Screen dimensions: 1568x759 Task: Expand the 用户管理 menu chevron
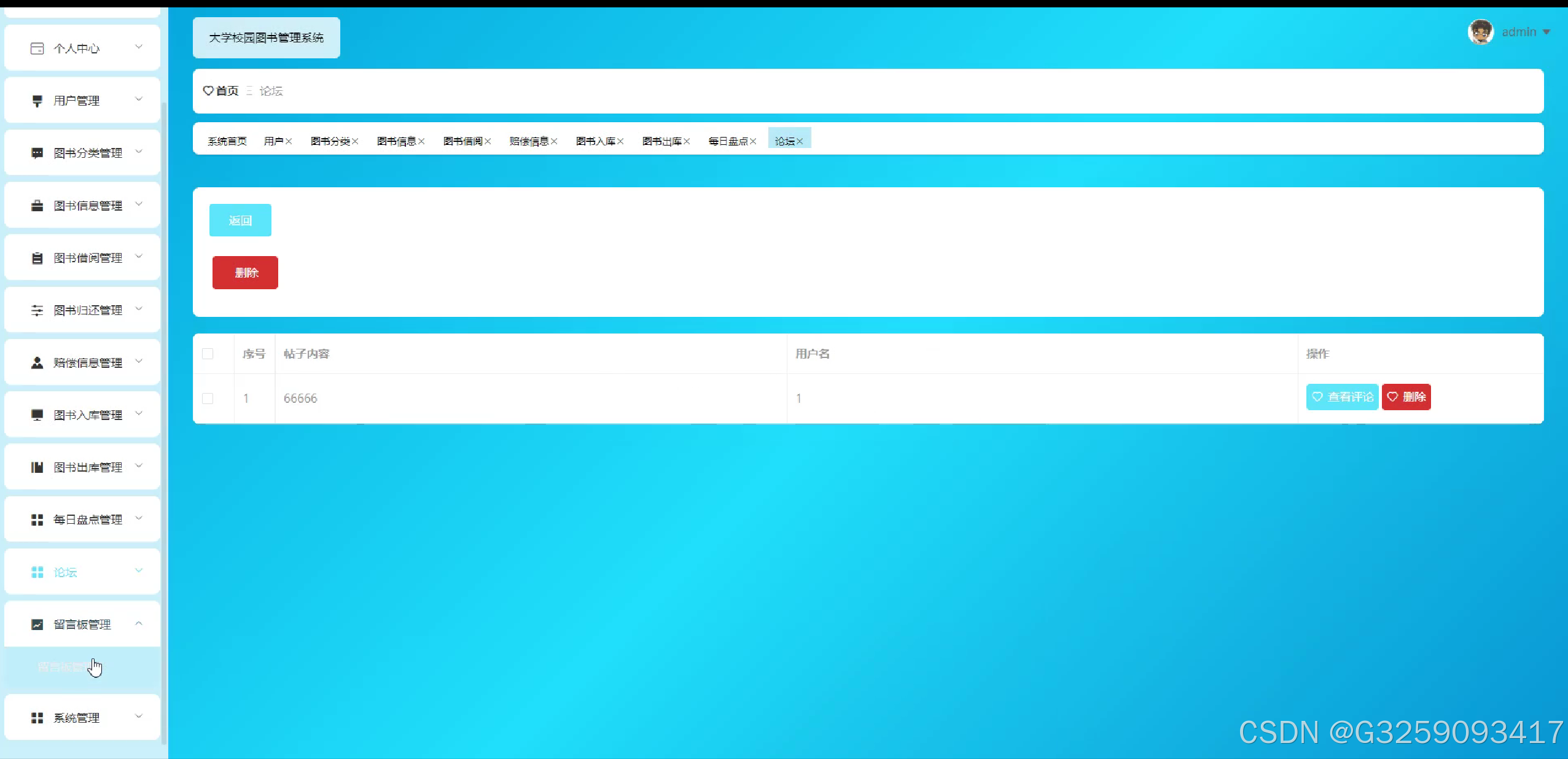[x=139, y=99]
